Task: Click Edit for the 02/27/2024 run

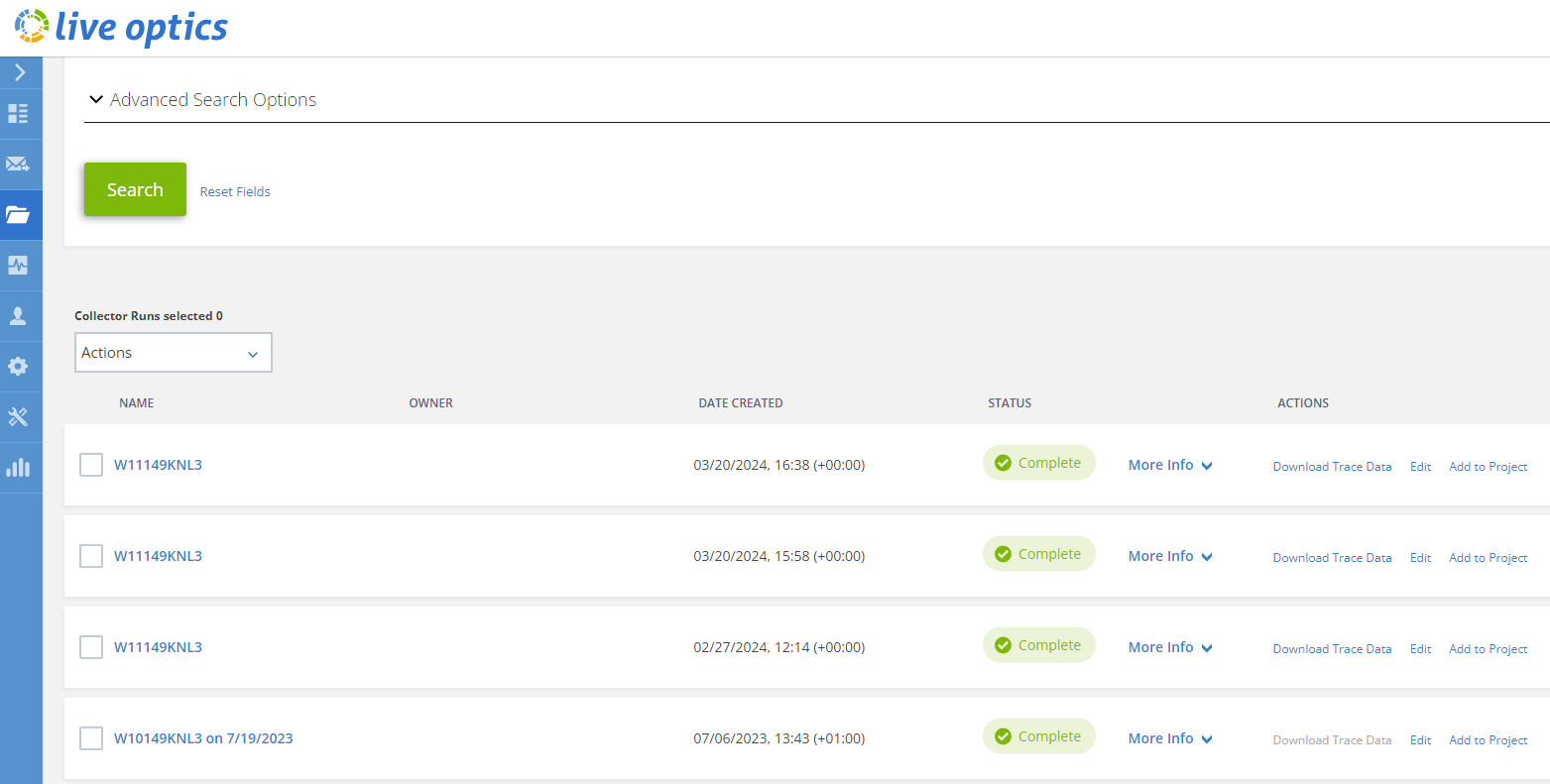Action: tap(1420, 648)
